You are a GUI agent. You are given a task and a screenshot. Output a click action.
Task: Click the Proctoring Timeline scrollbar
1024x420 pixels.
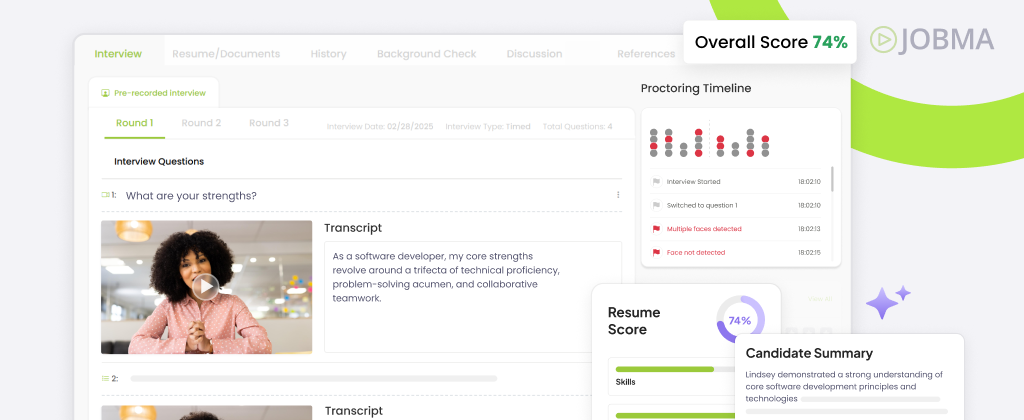832,178
